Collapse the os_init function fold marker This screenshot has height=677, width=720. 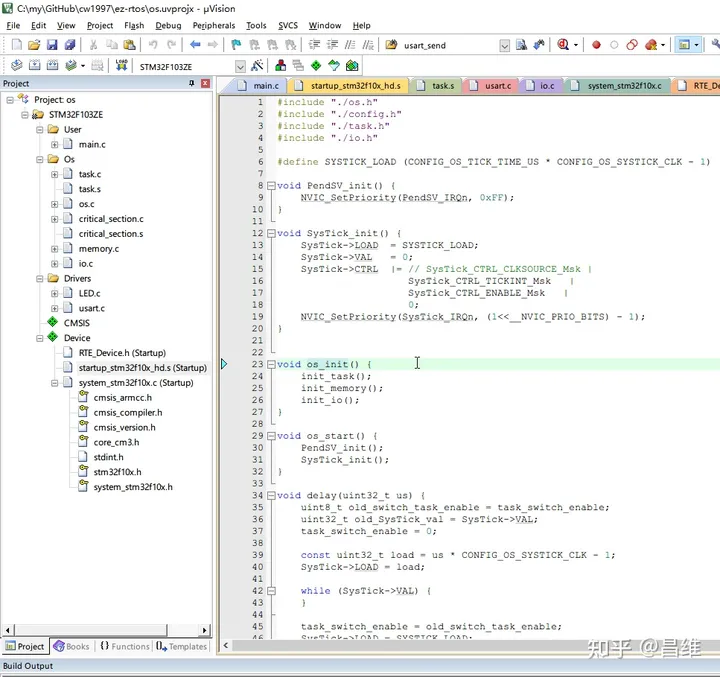point(271,365)
